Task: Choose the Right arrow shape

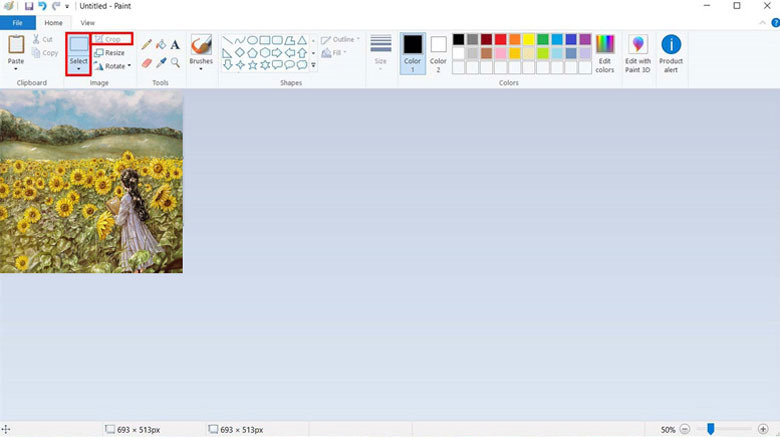Action: click(277, 53)
